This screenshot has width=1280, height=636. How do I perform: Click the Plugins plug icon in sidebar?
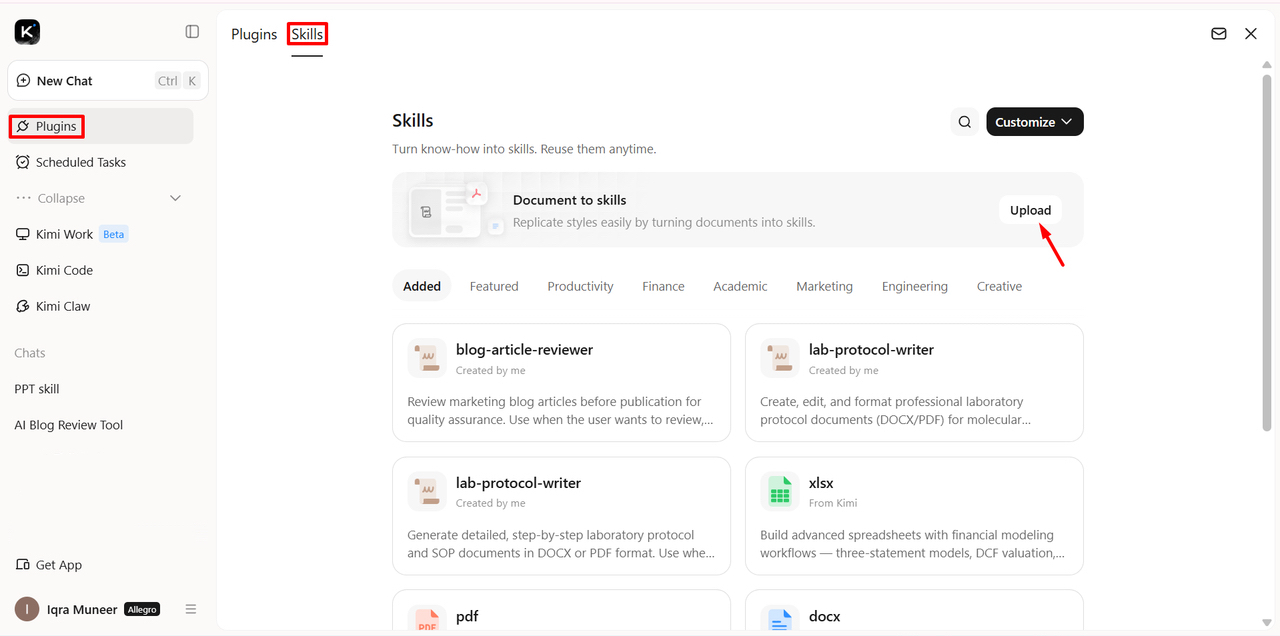click(x=23, y=126)
